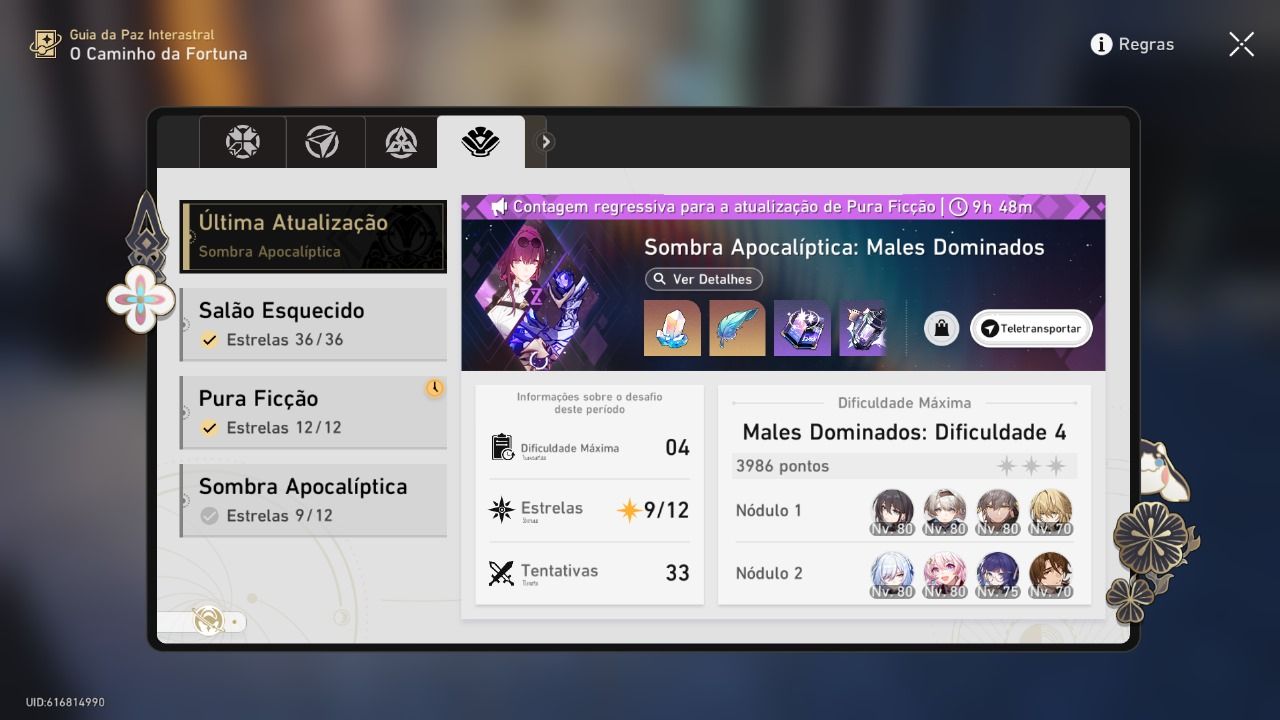Select the active lotus-shaped tab
1280x720 pixels.
pyautogui.click(x=481, y=142)
